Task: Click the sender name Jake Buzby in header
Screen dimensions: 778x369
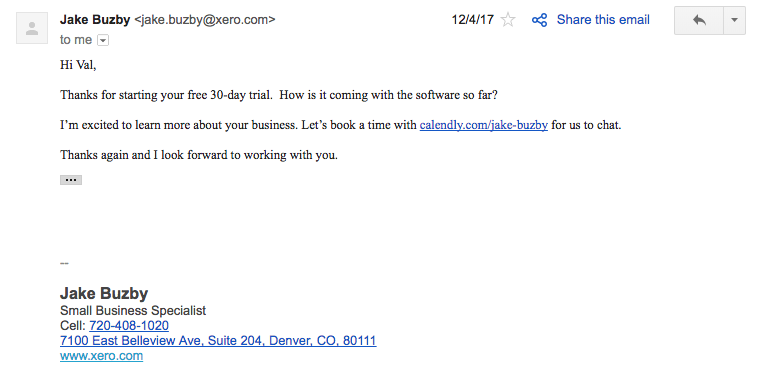Action: pyautogui.click(x=95, y=20)
